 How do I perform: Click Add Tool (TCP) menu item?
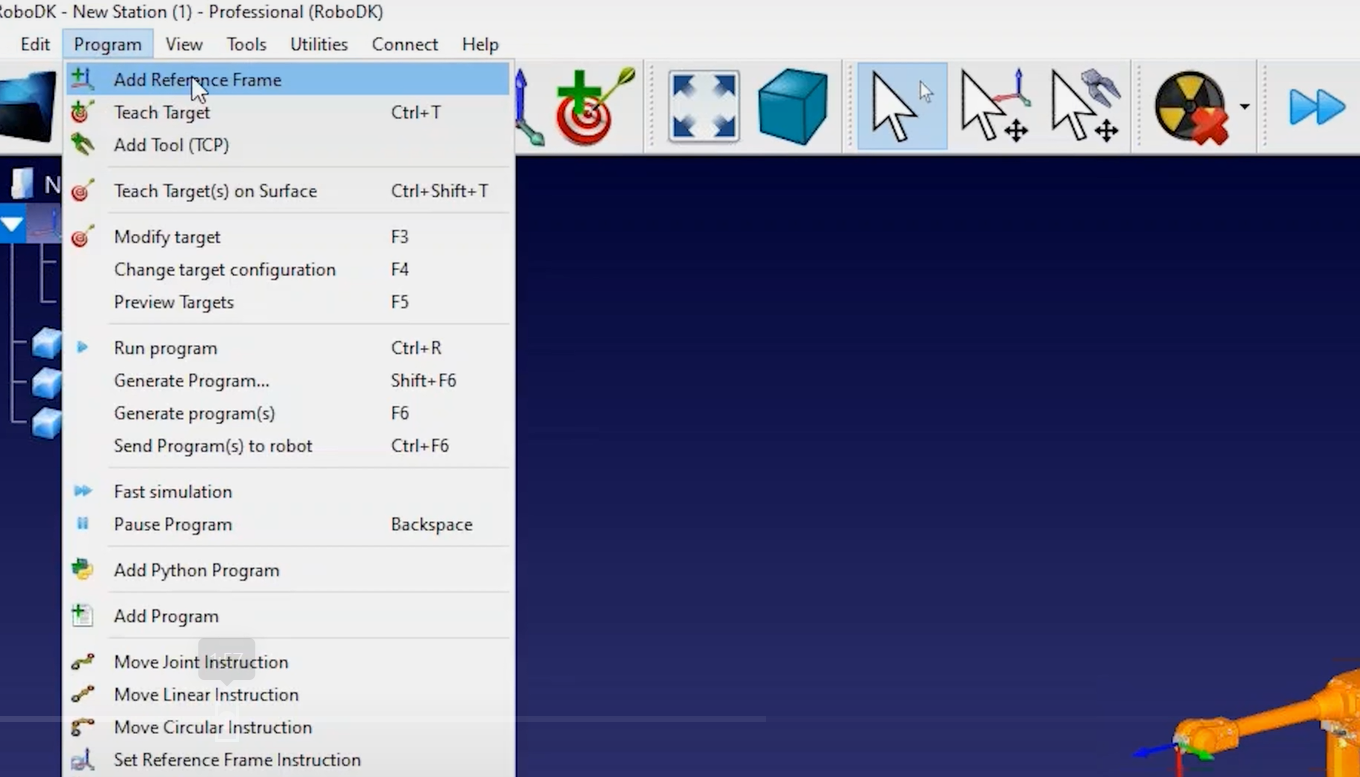coord(171,145)
